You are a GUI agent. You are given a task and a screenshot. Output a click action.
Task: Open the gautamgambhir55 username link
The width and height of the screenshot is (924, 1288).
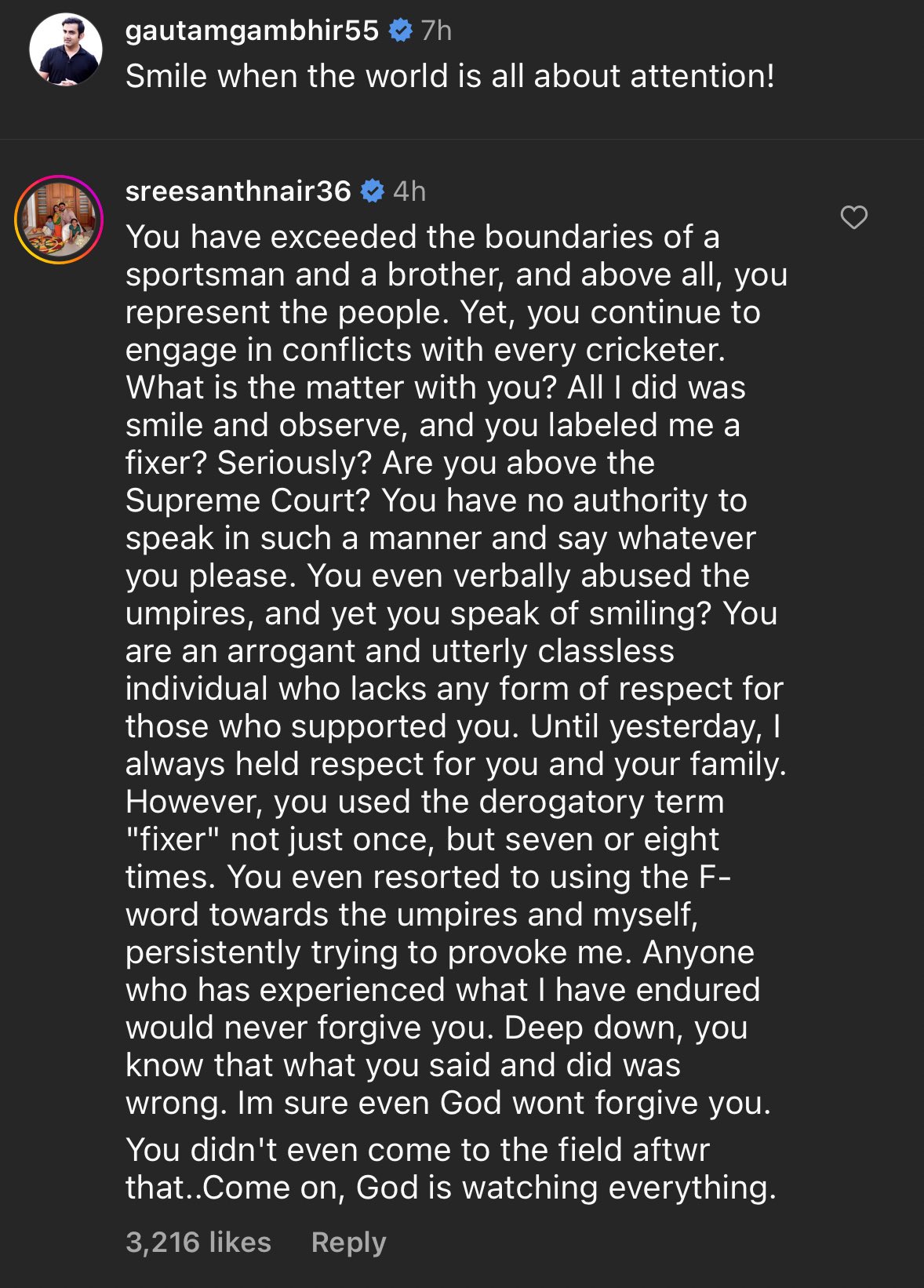[x=252, y=31]
